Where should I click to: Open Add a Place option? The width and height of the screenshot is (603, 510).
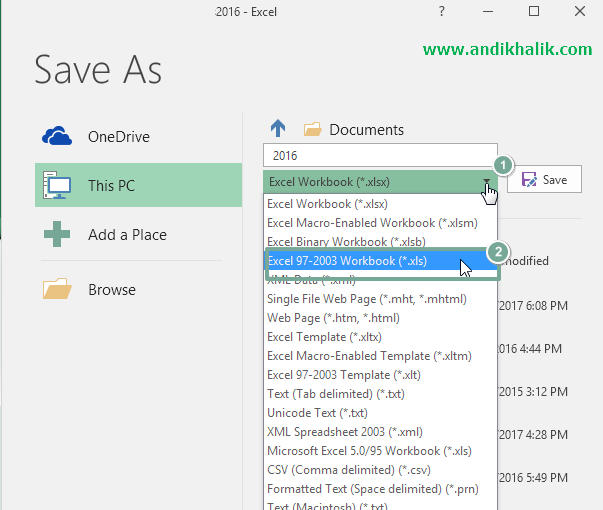138,234
